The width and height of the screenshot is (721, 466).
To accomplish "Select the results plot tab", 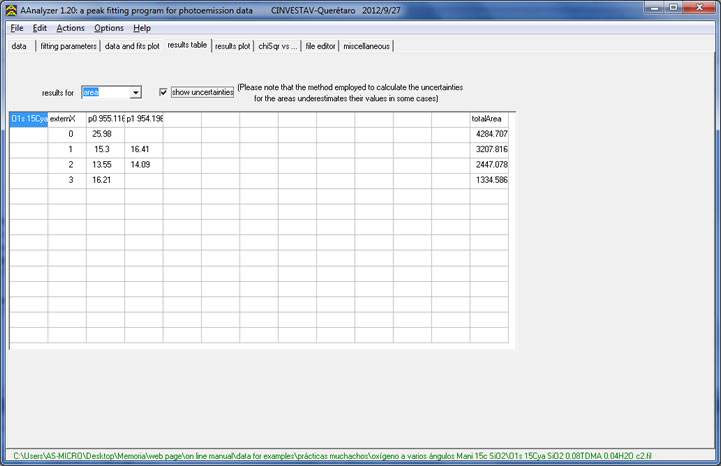I will (x=232, y=46).
